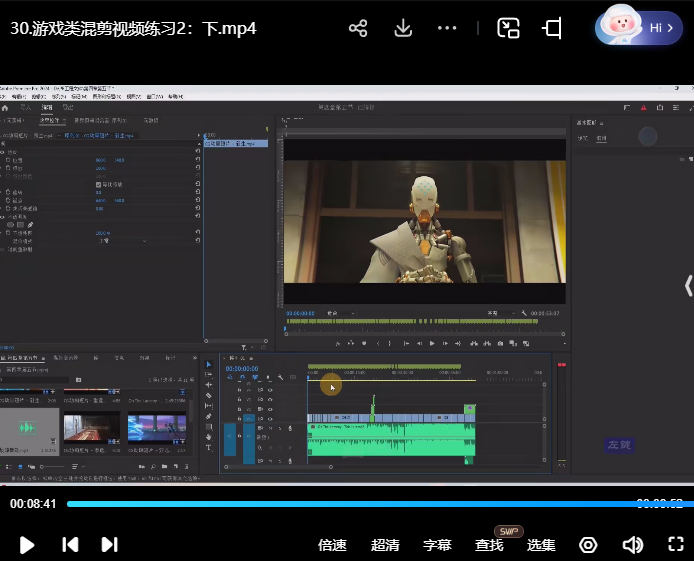Image resolution: width=694 pixels, height=561 pixels.
Task: Open the hexagon player settings icon
Action: (x=589, y=545)
